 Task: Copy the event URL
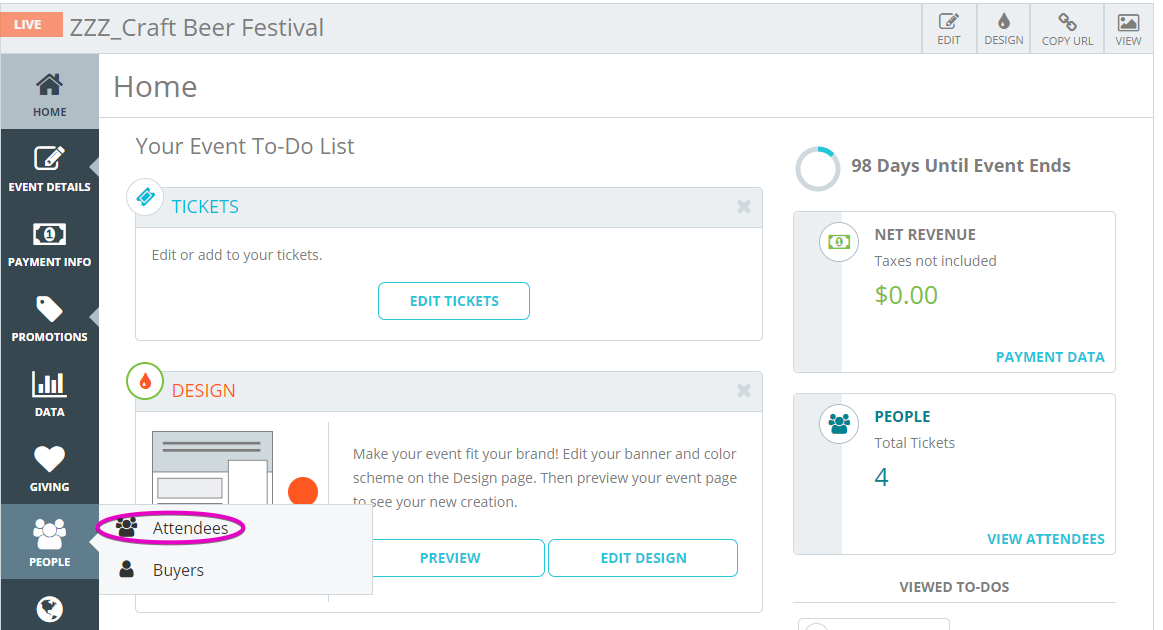pos(1067,29)
